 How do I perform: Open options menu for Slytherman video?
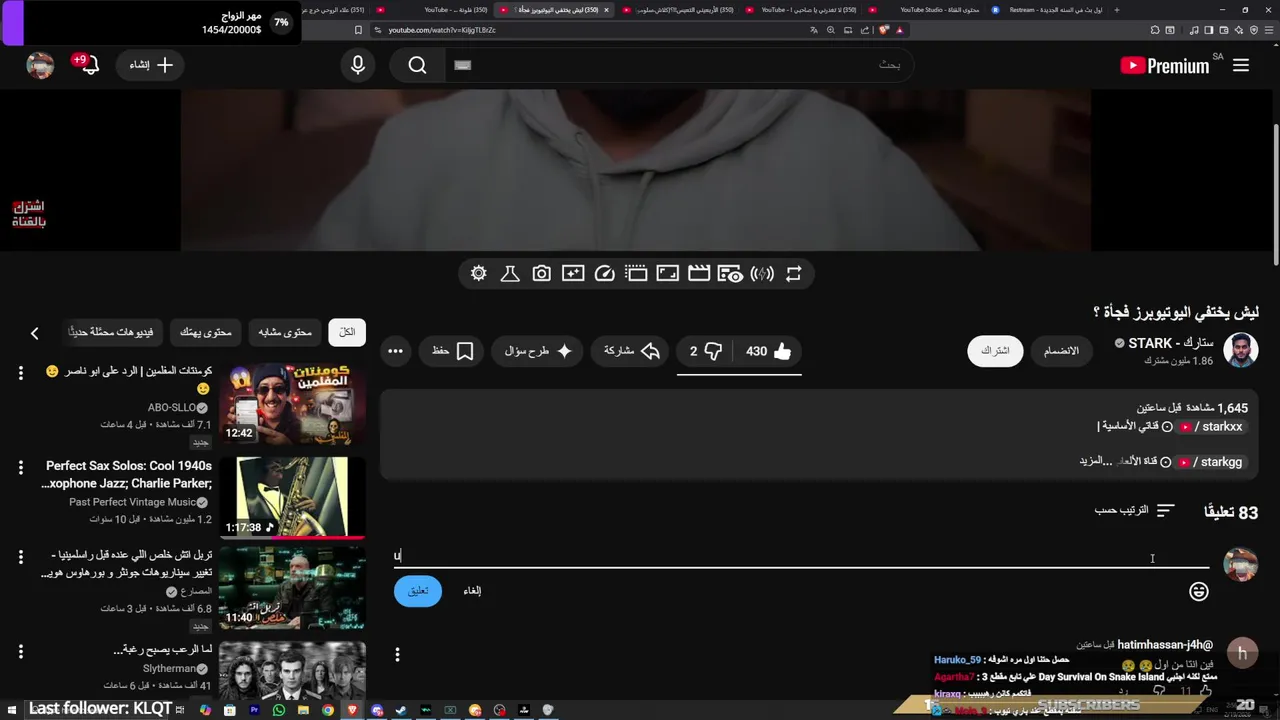(x=20, y=651)
